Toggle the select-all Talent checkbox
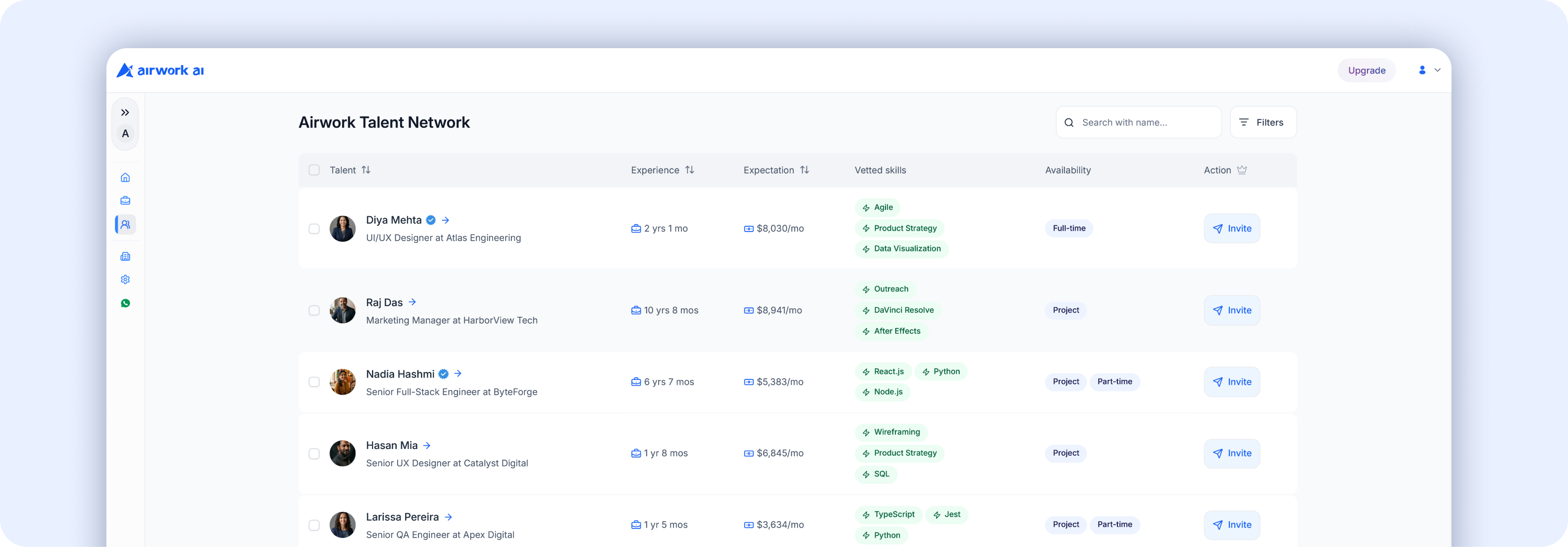 tap(314, 170)
